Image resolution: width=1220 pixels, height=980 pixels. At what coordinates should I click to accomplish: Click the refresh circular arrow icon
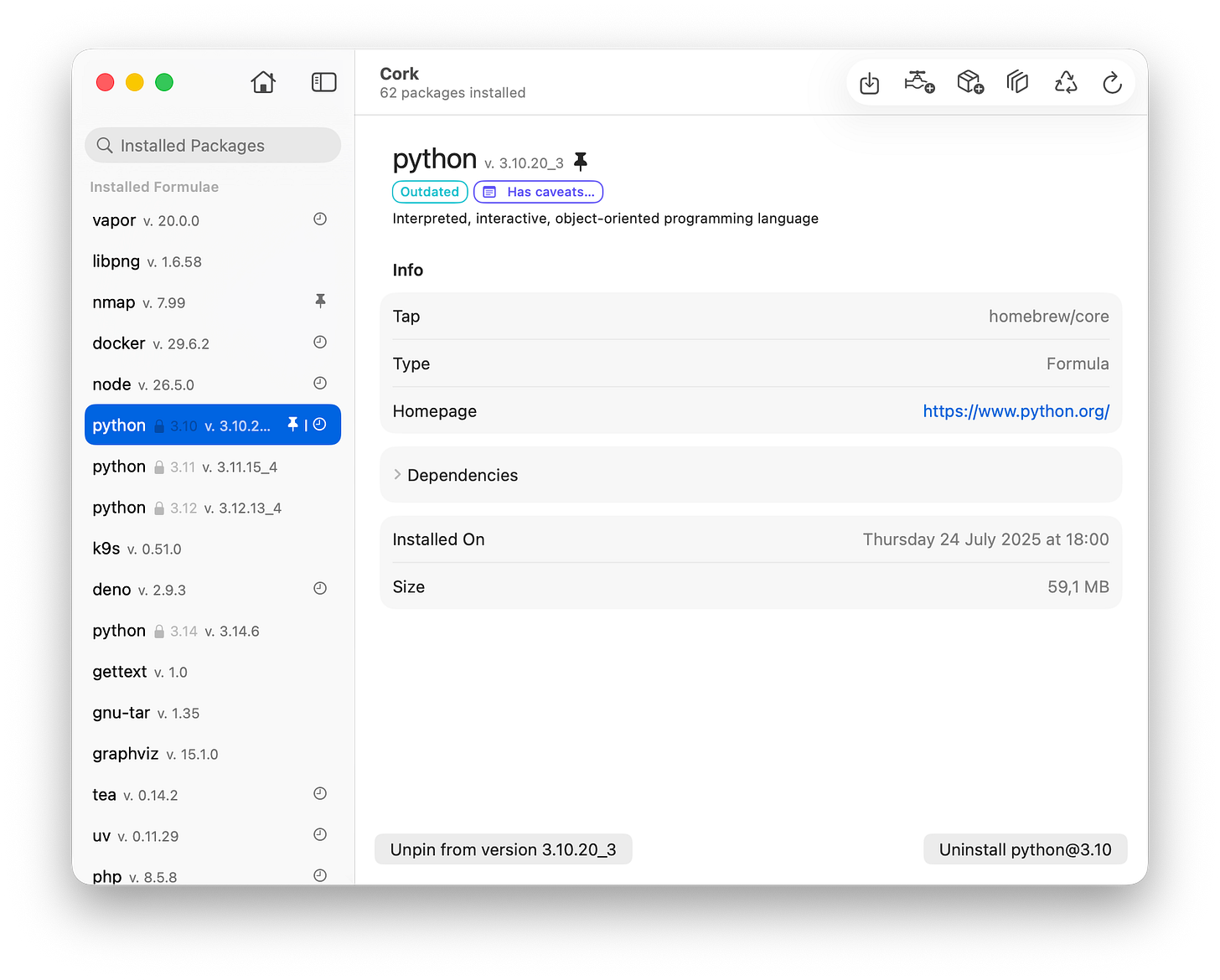pyautogui.click(x=1112, y=83)
